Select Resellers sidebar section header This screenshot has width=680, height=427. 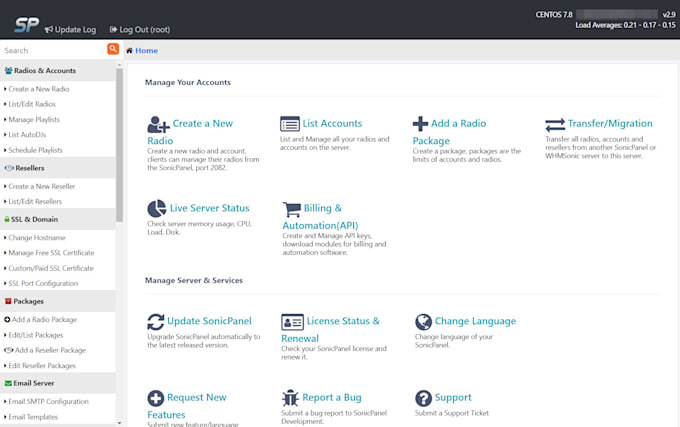coord(58,168)
